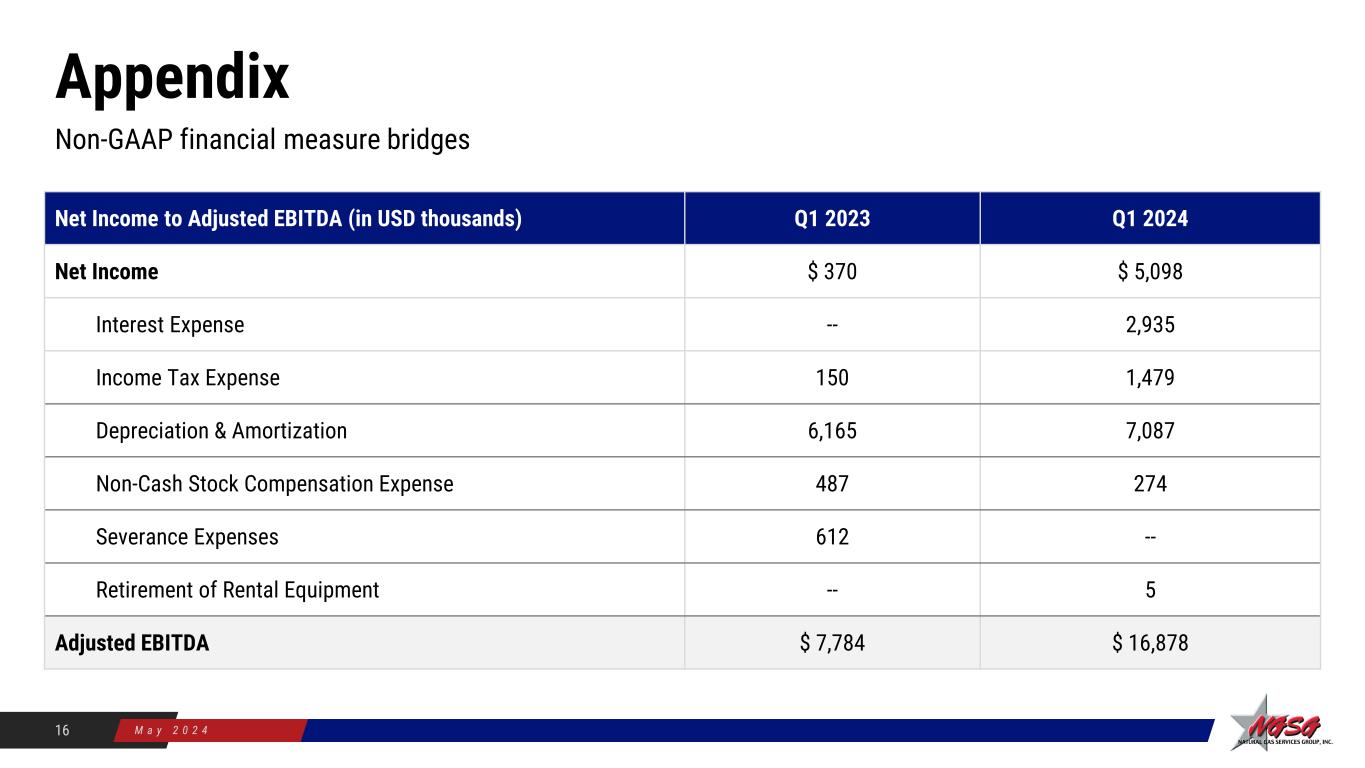The width and height of the screenshot is (1365, 768).
Task: Click the Net Income row label
Action: pyautogui.click(x=107, y=272)
